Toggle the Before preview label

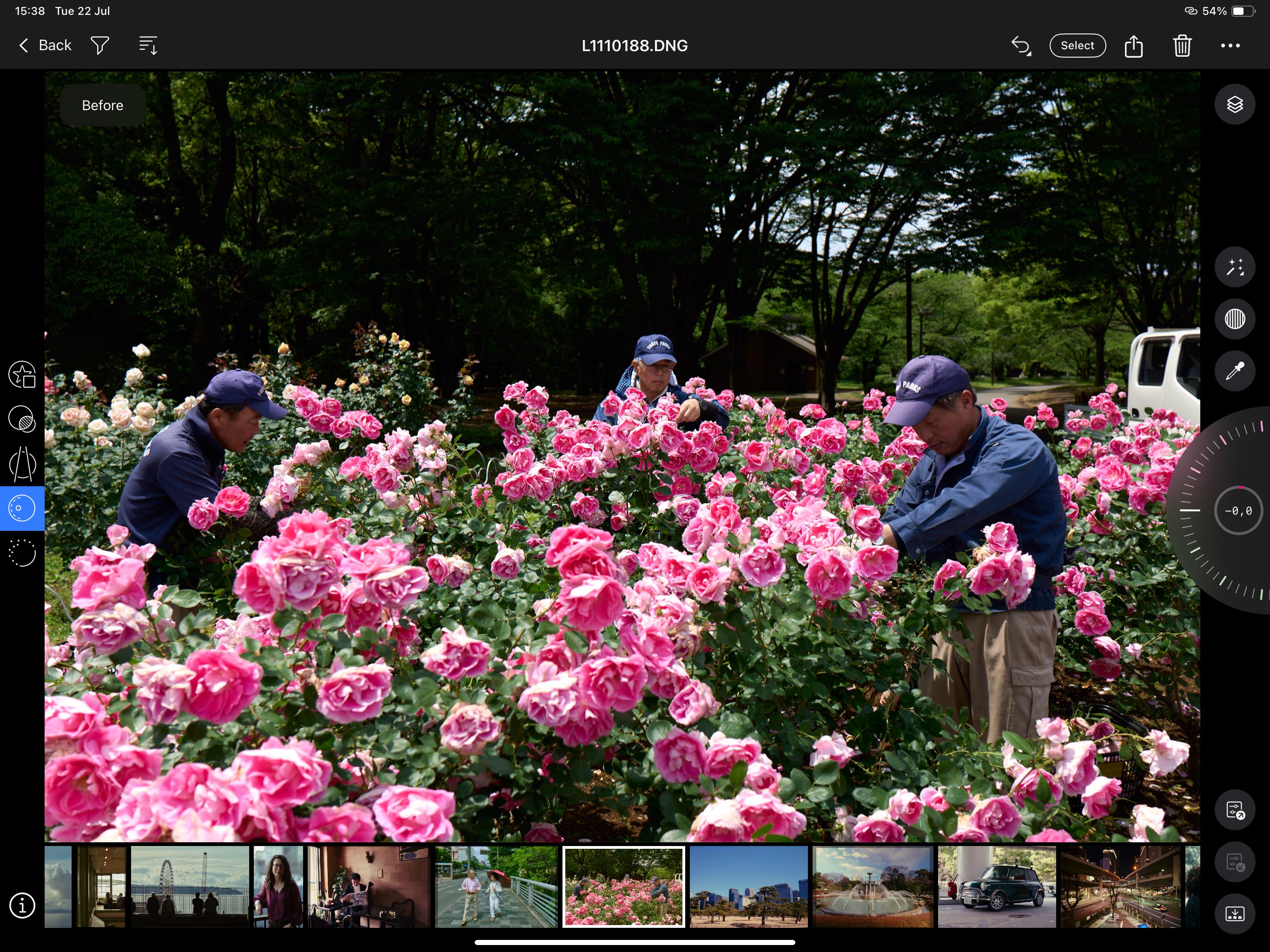pyautogui.click(x=103, y=105)
